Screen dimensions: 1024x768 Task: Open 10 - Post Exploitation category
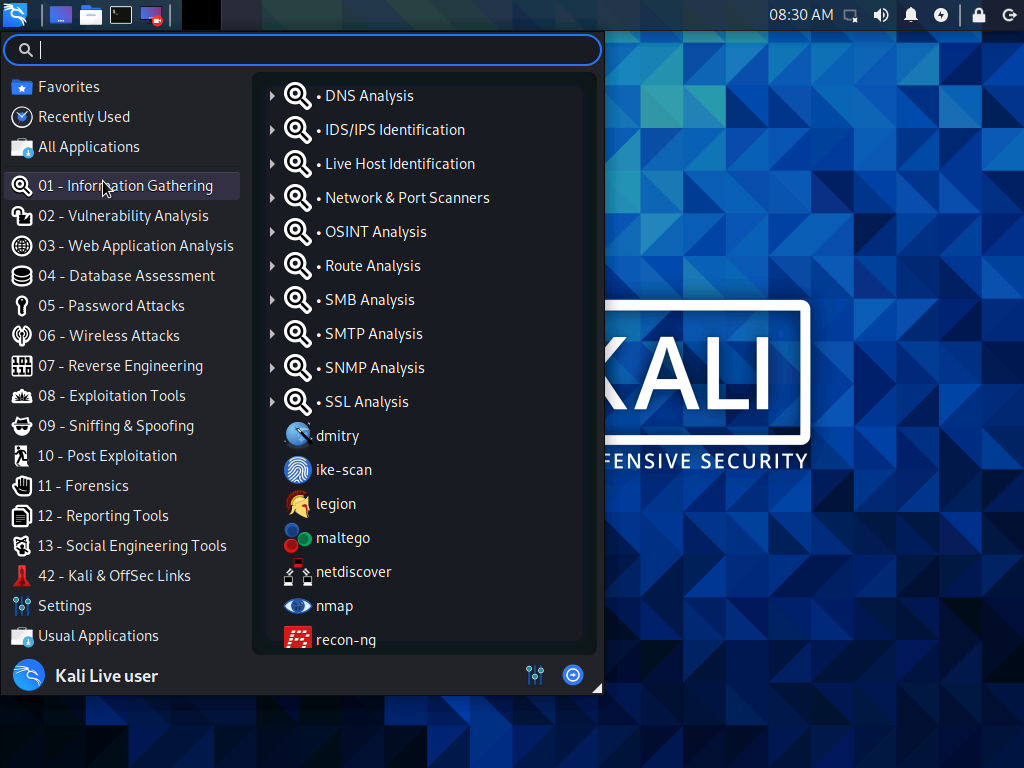pos(122,456)
